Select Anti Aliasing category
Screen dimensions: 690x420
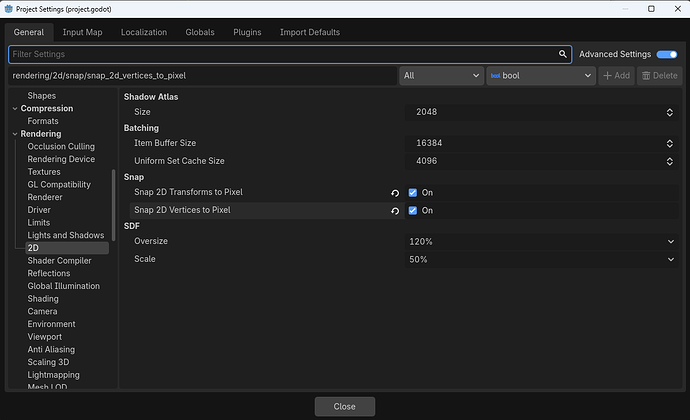[51, 350]
